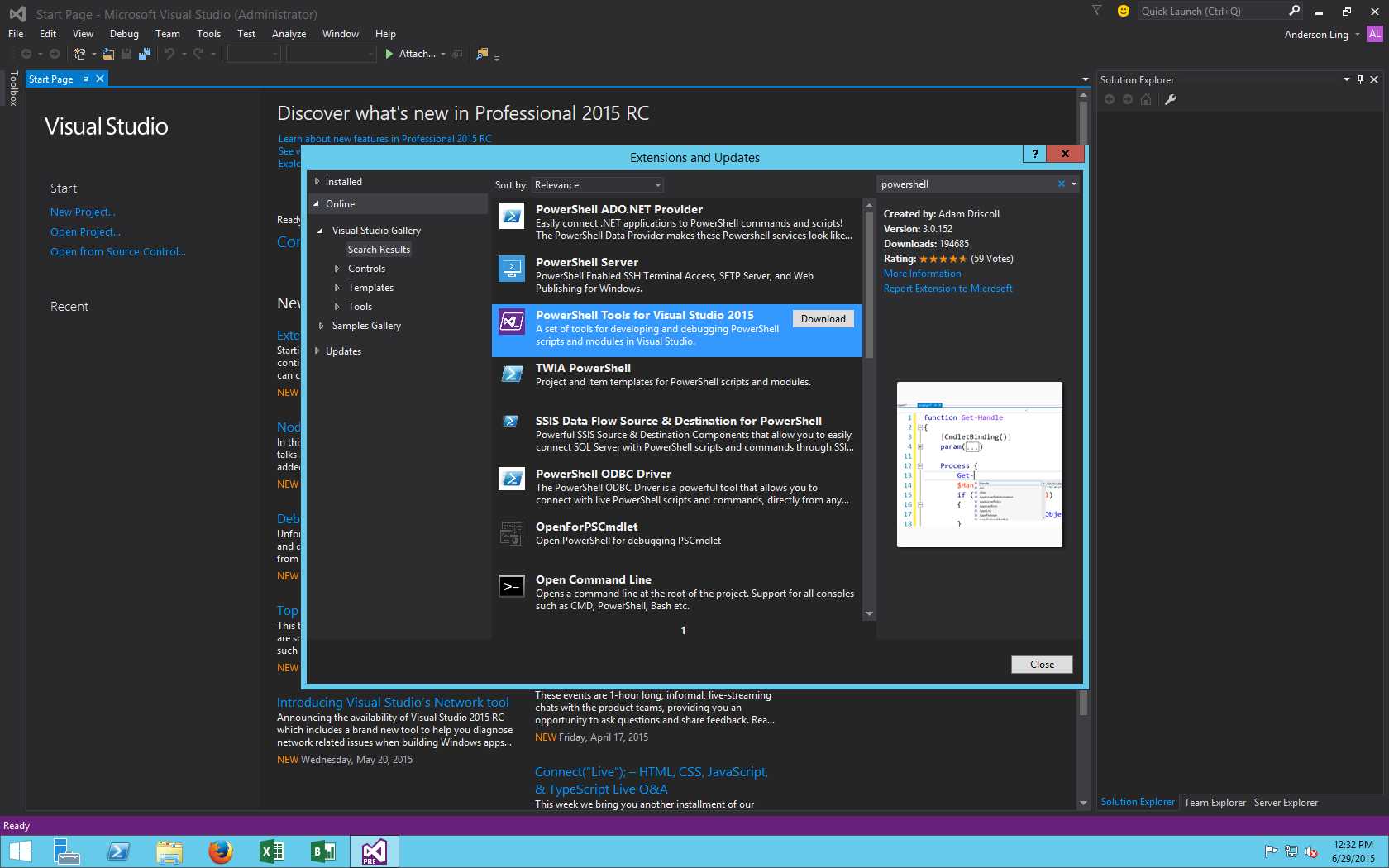Click the Save All toolbar icon
The width and height of the screenshot is (1389, 868).
pos(145,54)
